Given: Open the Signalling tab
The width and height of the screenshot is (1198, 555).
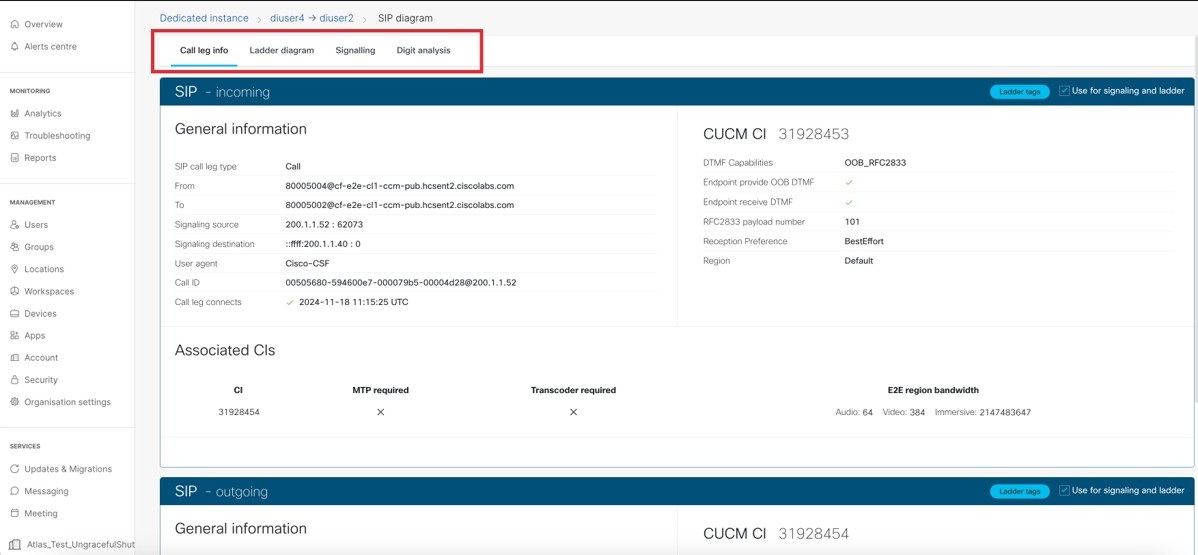Looking at the screenshot, I should tap(355, 50).
